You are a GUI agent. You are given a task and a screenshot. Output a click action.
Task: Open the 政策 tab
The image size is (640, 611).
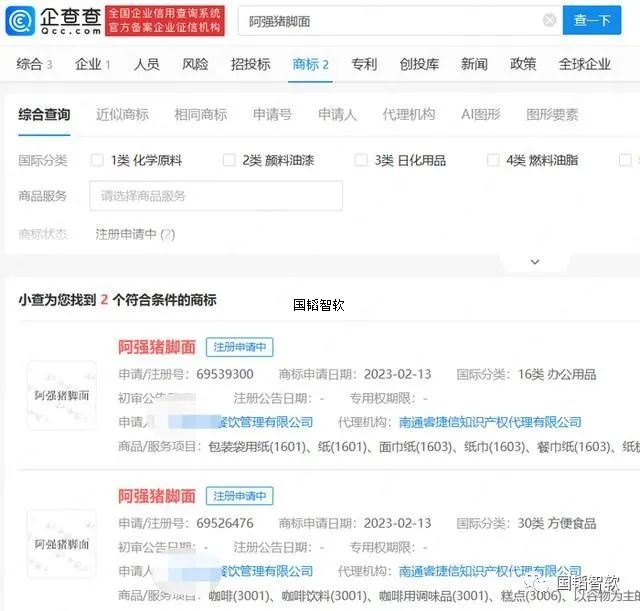coord(523,64)
